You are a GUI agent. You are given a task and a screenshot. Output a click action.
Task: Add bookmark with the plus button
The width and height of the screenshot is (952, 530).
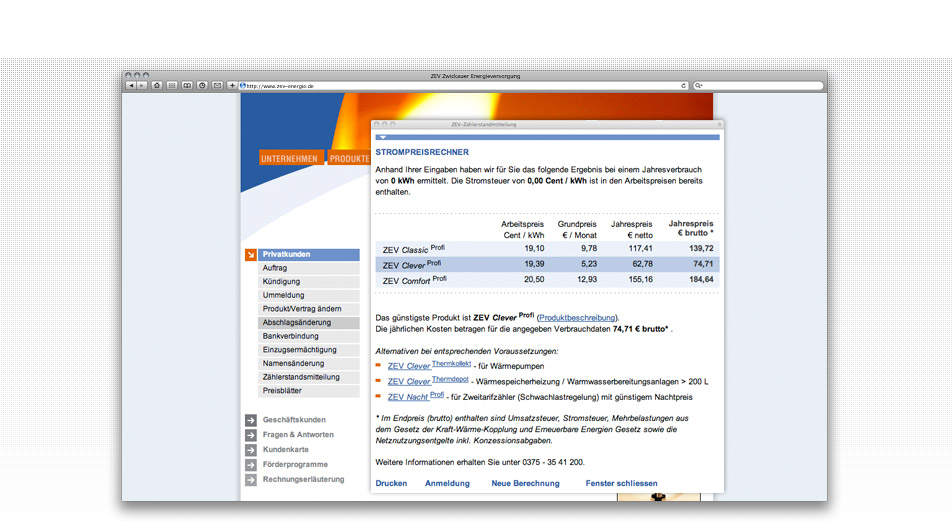(232, 86)
